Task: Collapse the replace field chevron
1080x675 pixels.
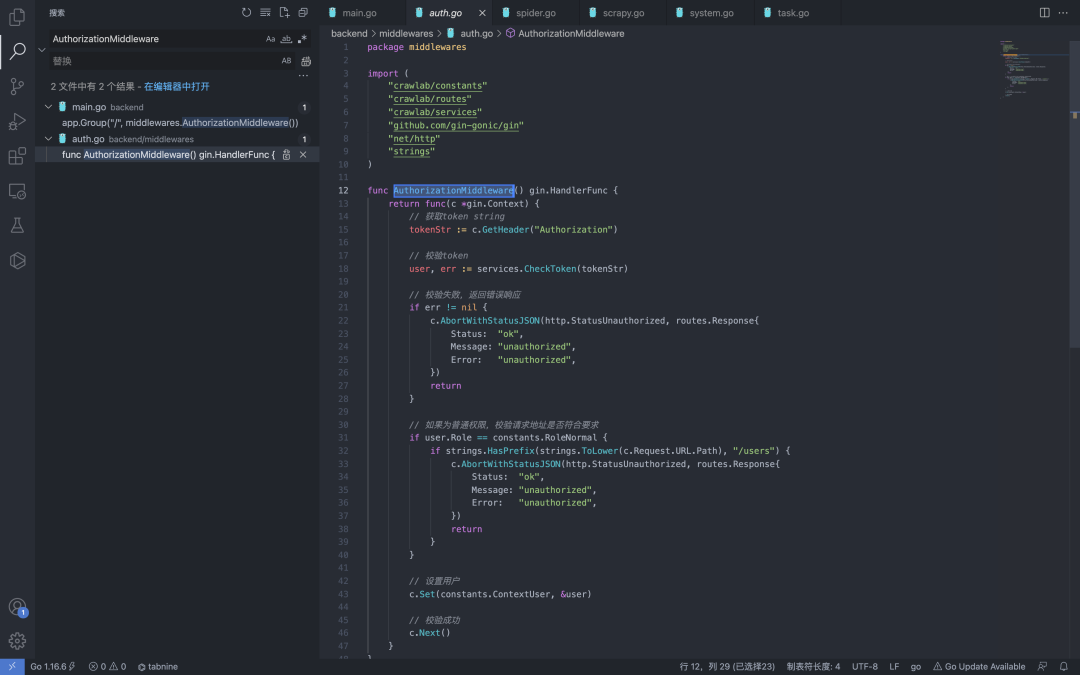Action: [x=42, y=49]
